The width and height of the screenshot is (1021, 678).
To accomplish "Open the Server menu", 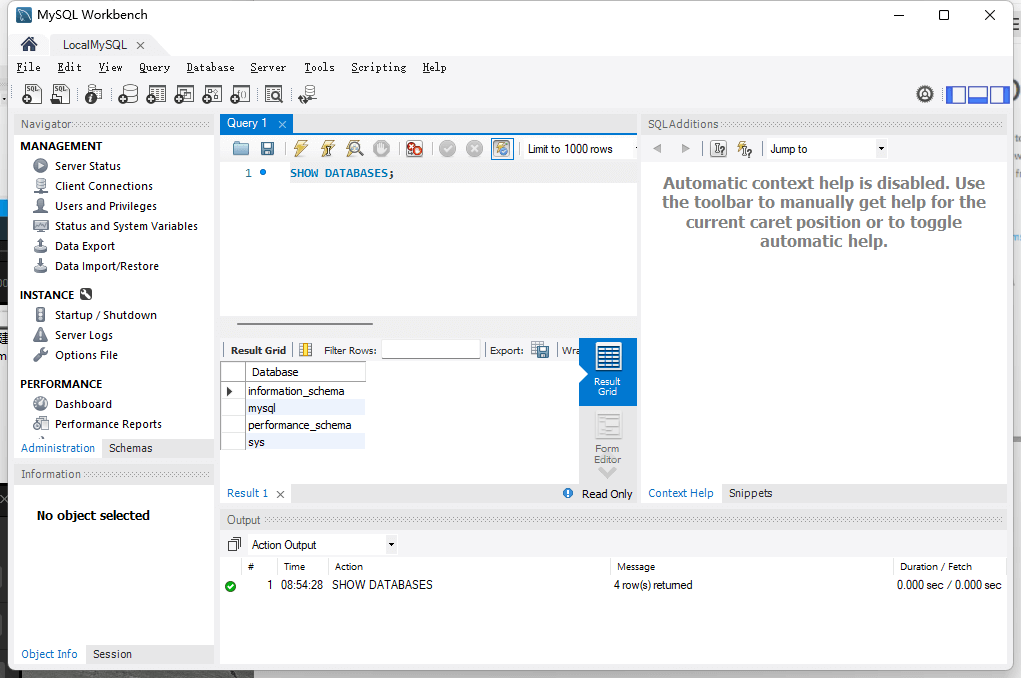I will [x=268, y=67].
